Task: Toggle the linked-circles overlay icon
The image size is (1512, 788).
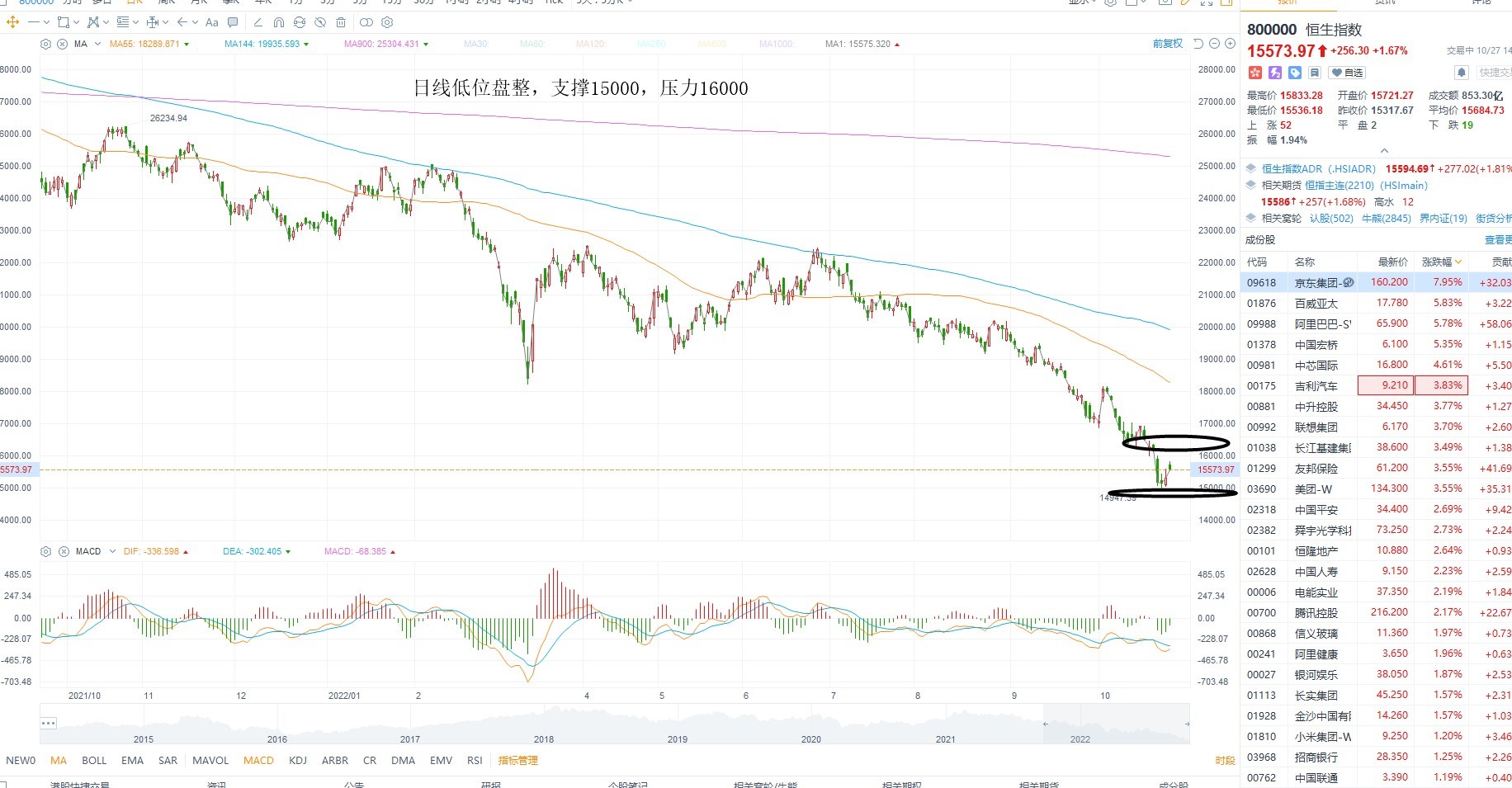Action: (x=366, y=22)
